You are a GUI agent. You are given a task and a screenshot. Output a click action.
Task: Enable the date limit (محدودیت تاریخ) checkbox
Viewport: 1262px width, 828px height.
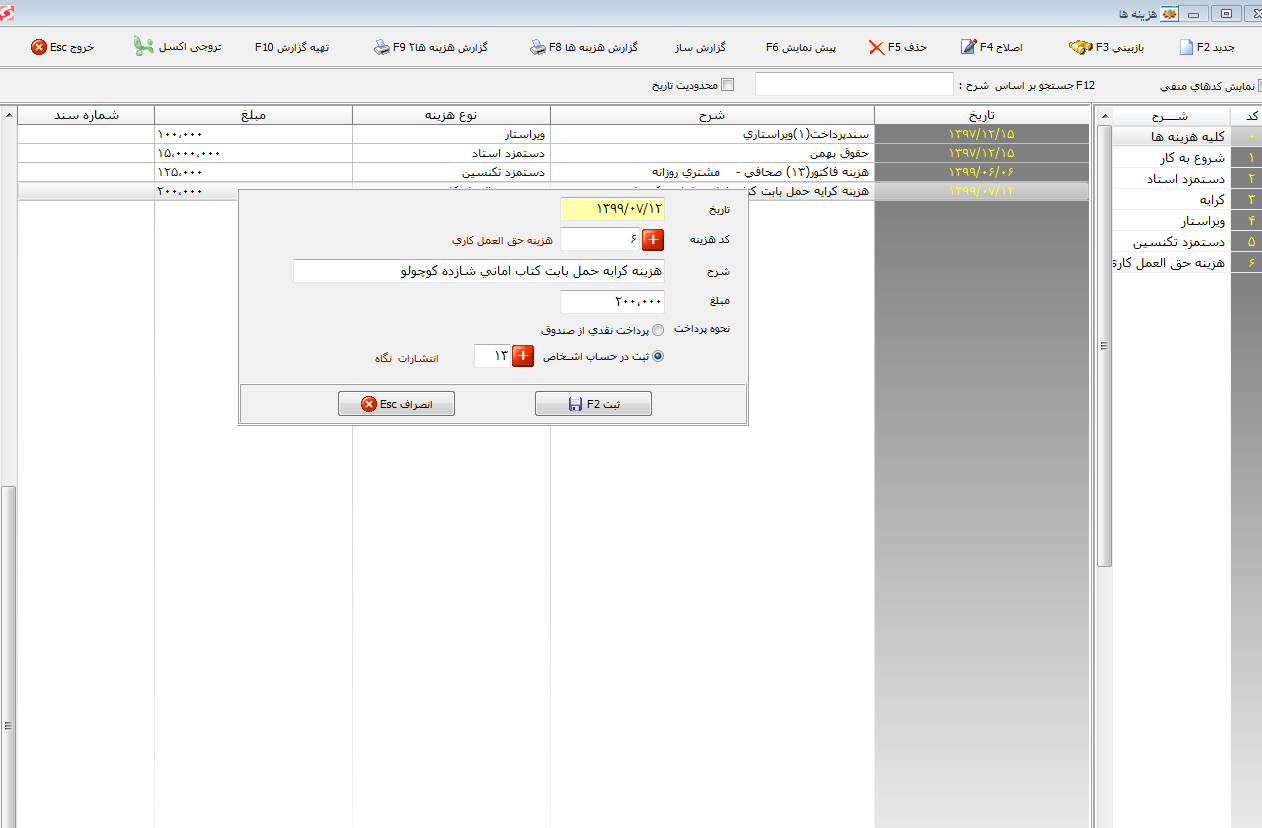[x=728, y=85]
